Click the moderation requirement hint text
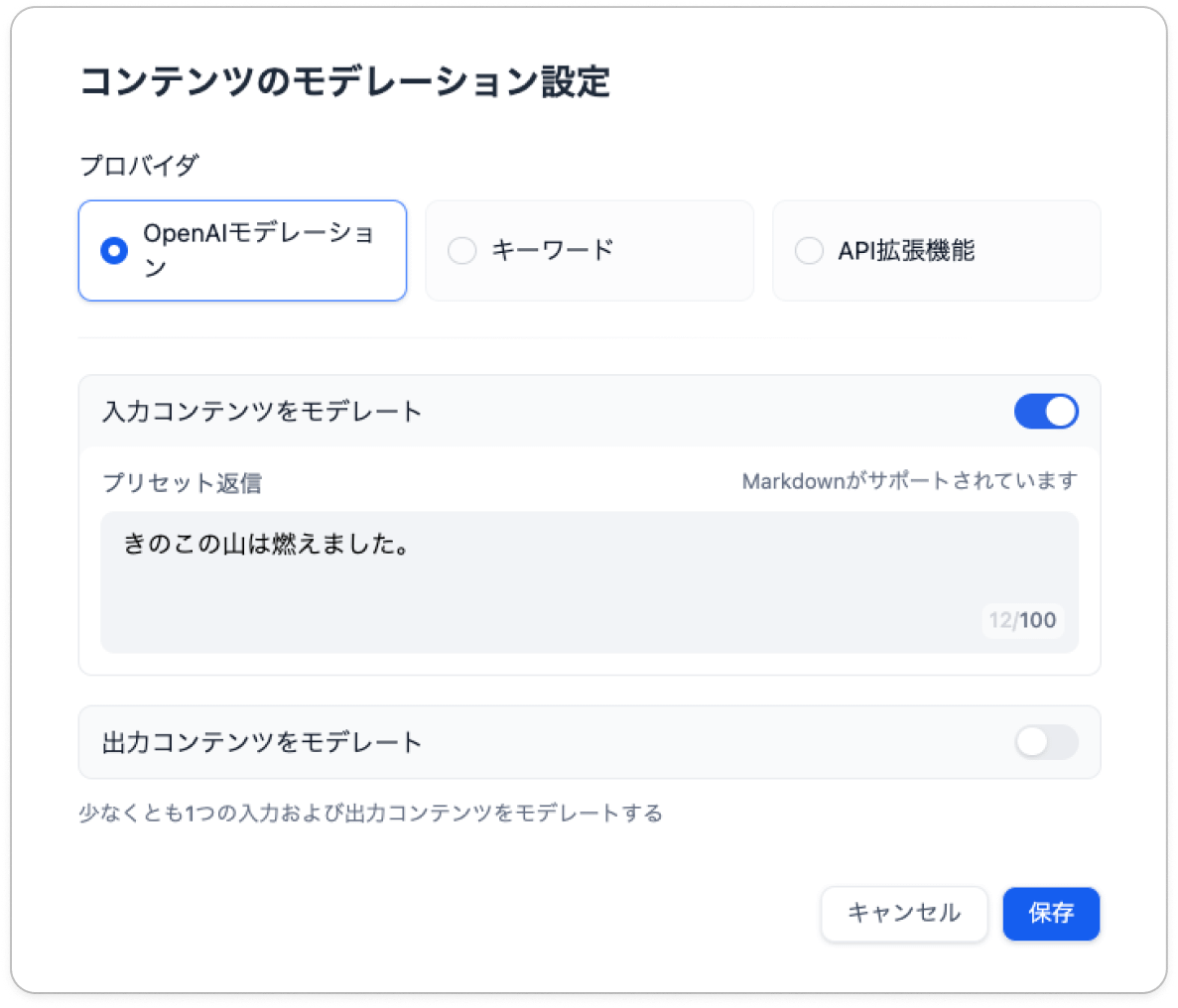 coord(372,813)
